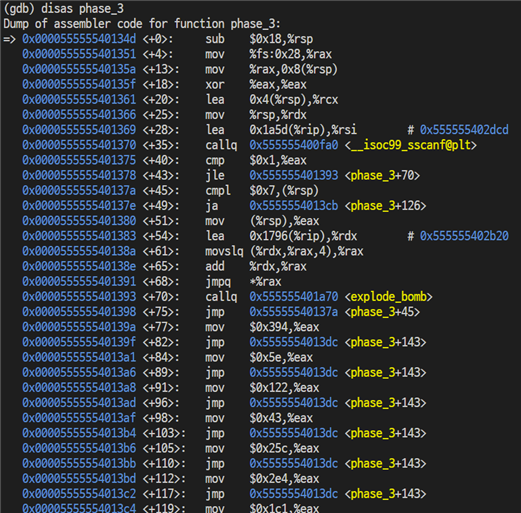Click operand '%rax,0x8(%rsp)'
The image size is (521, 513).
tap(293, 69)
